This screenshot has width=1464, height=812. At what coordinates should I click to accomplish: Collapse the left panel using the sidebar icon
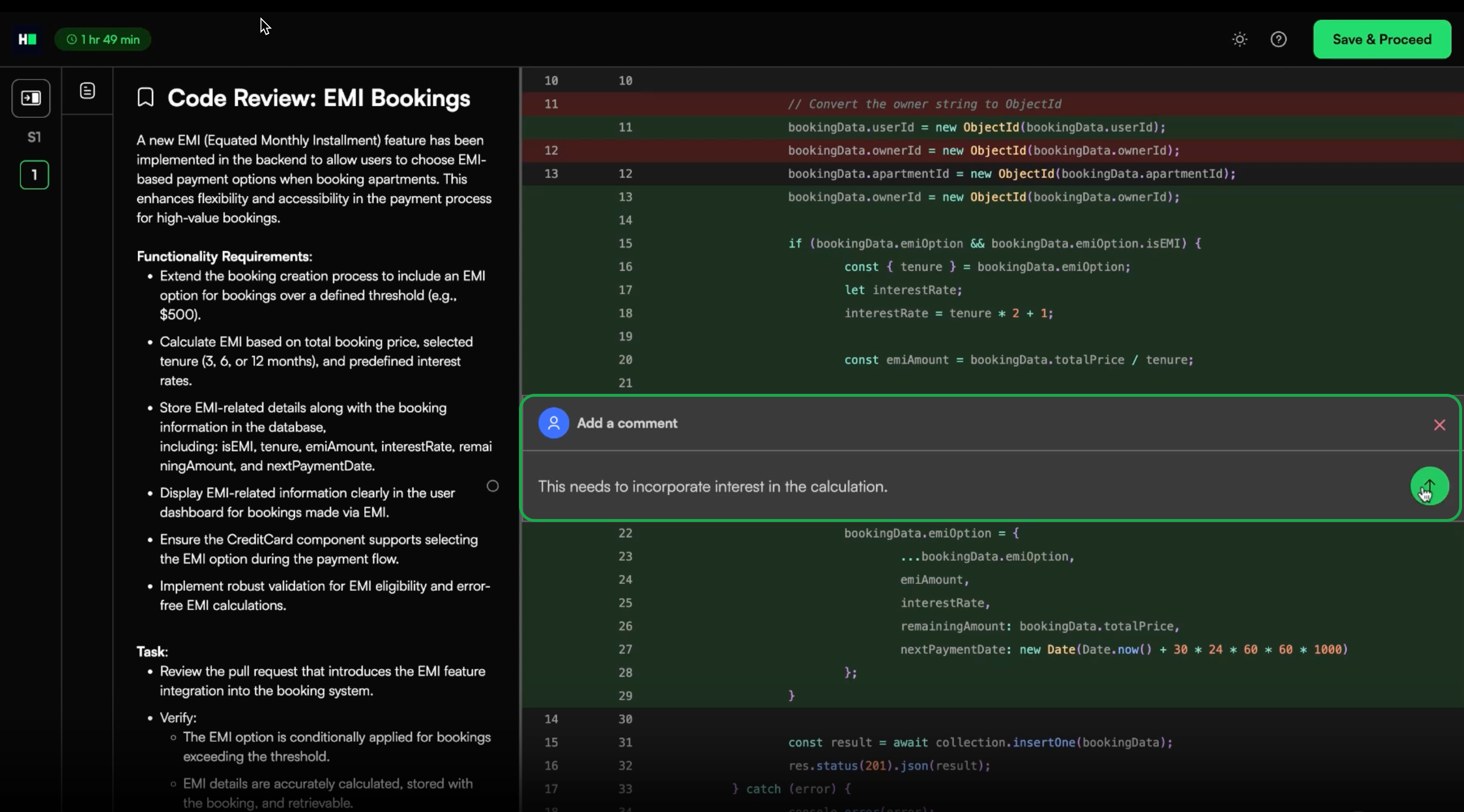31,97
